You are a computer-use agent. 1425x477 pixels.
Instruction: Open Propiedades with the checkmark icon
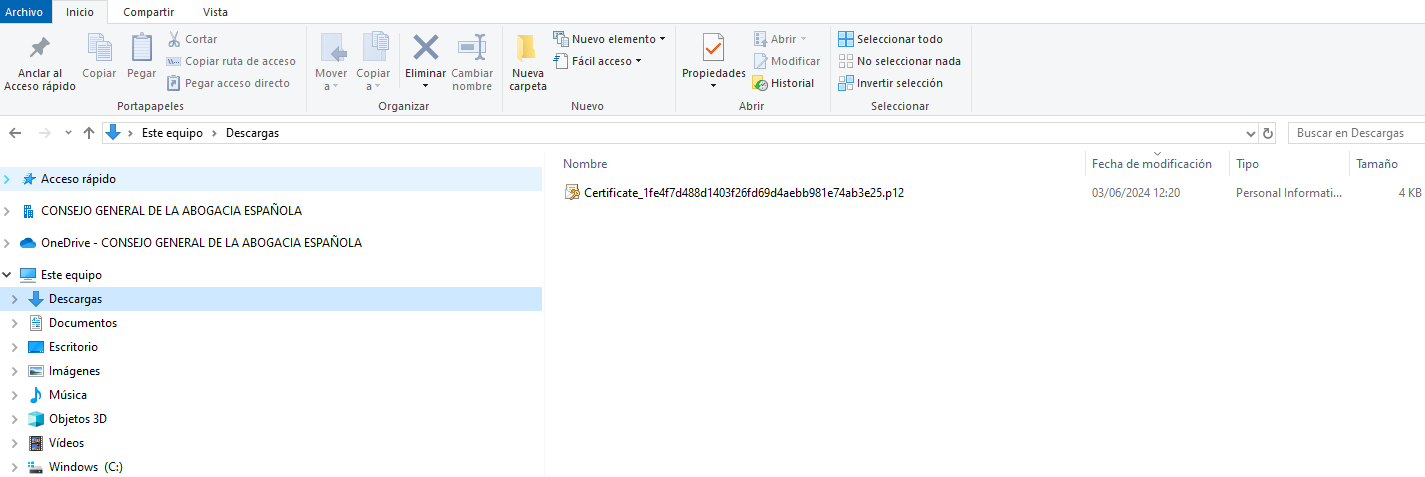tap(713, 48)
